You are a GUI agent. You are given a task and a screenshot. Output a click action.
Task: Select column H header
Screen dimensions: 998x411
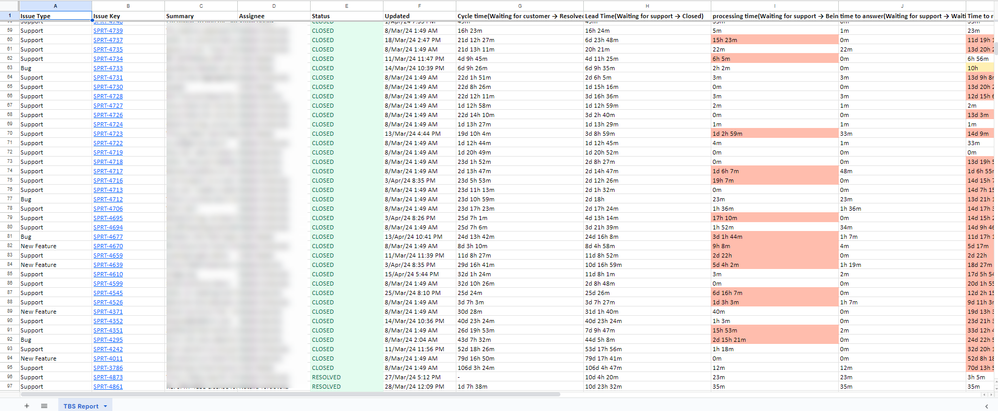(647, 5)
